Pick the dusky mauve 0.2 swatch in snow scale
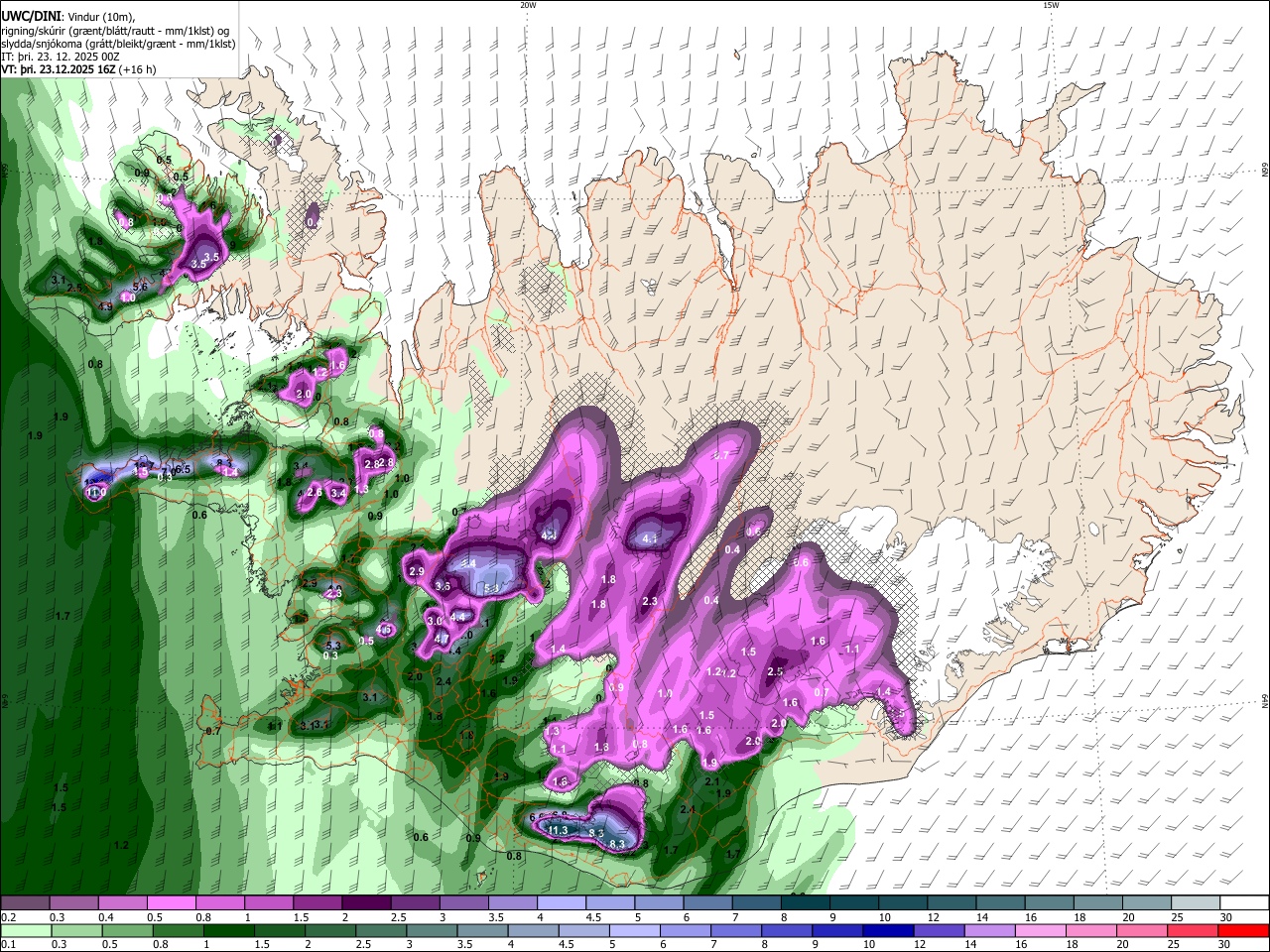 (25, 903)
